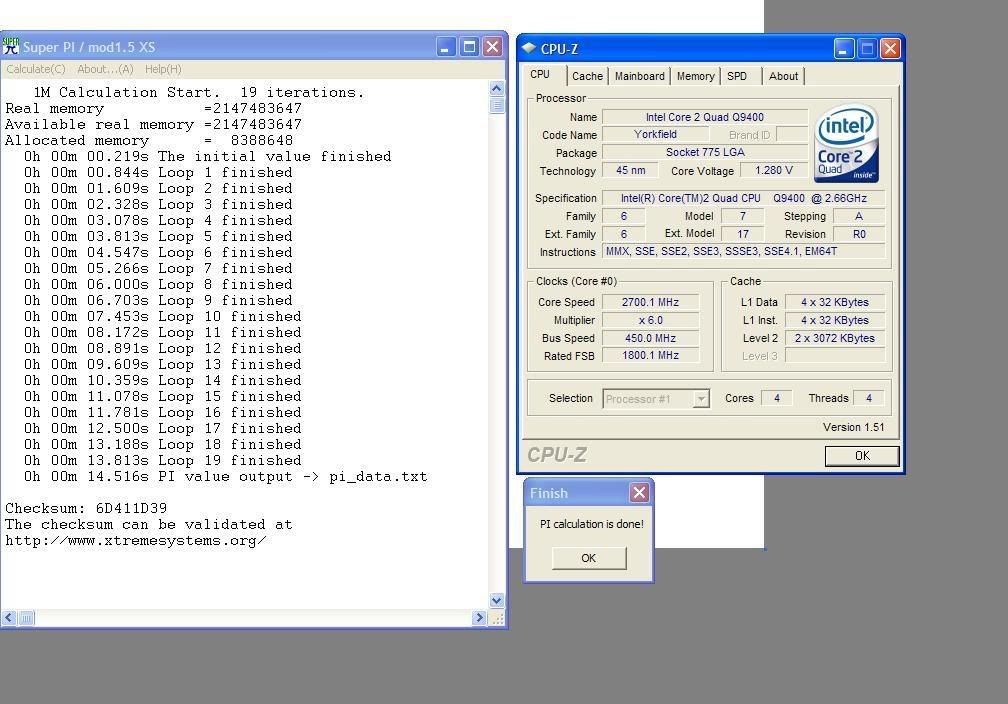Viewport: 1008px width, 704px height.
Task: Click the Instructions field listing MMX, SSE
Action: [x=744, y=251]
